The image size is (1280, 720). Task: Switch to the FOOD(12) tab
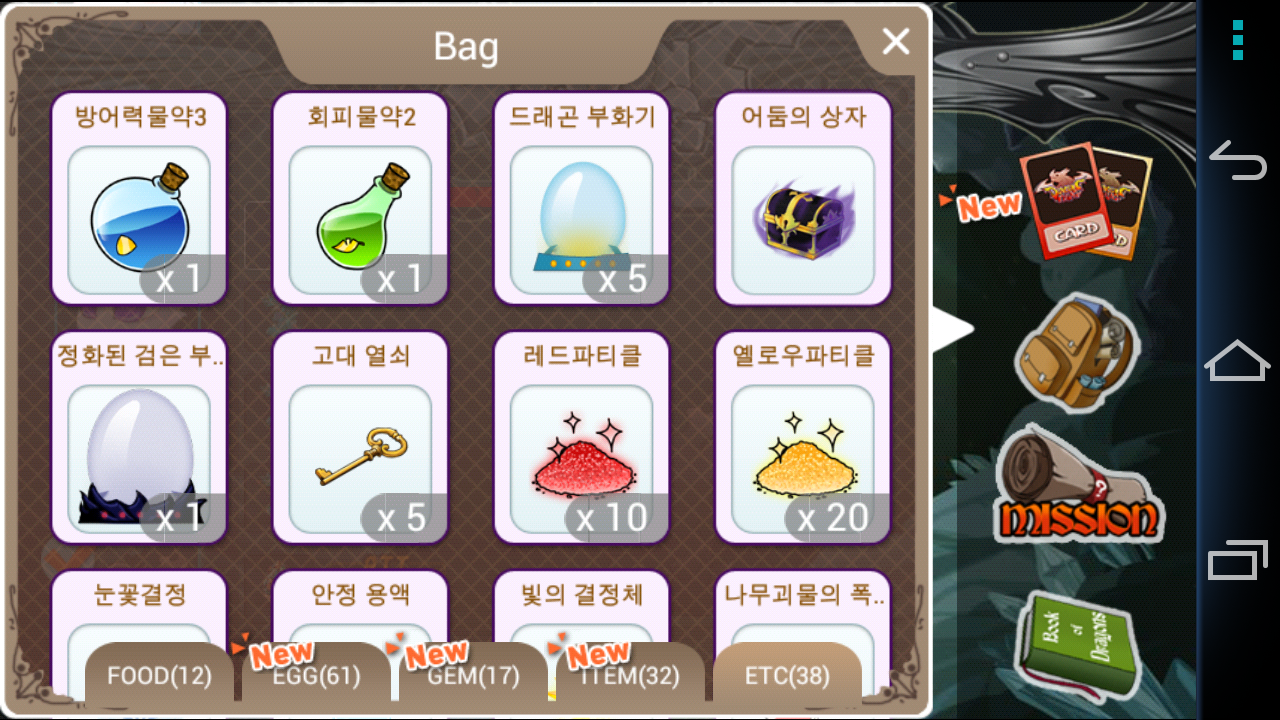tap(160, 676)
